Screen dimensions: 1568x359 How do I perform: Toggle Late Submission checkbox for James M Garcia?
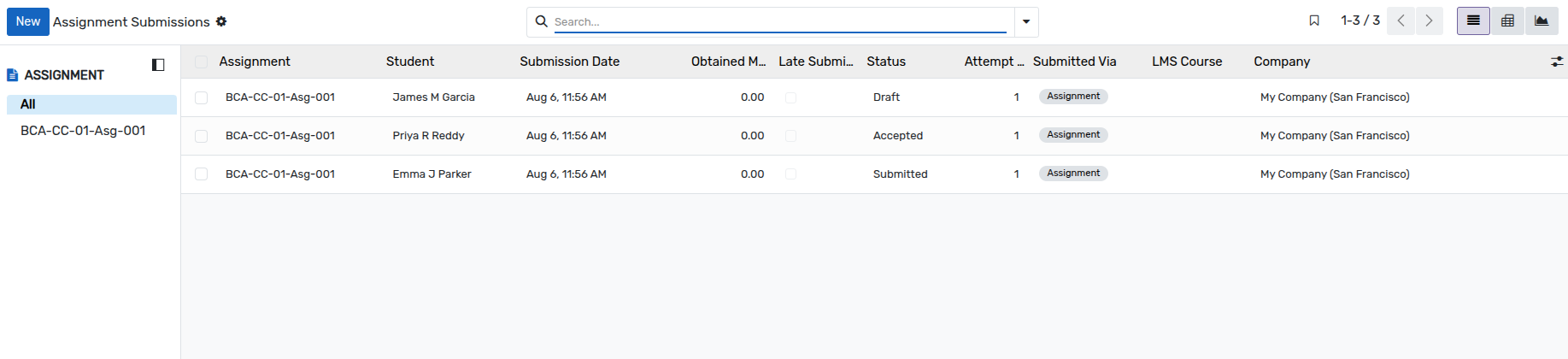click(790, 97)
